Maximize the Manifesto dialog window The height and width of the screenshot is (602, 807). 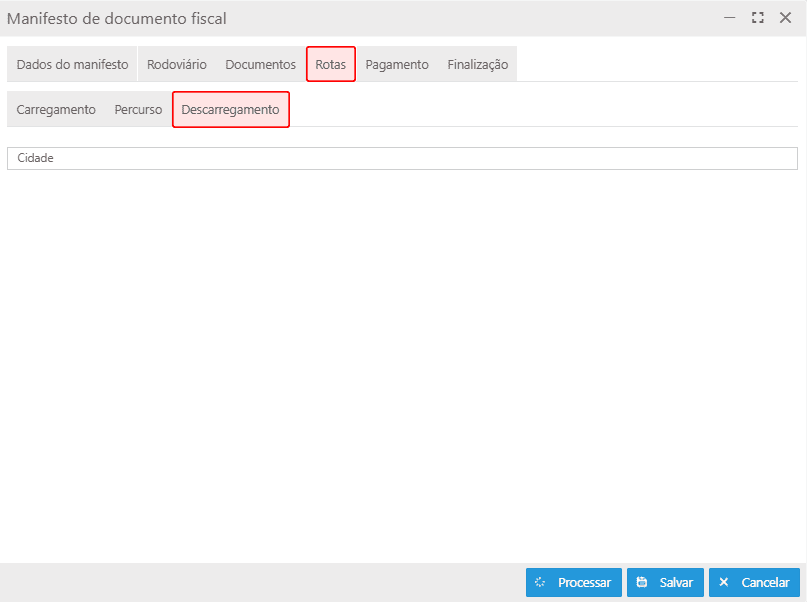(758, 18)
